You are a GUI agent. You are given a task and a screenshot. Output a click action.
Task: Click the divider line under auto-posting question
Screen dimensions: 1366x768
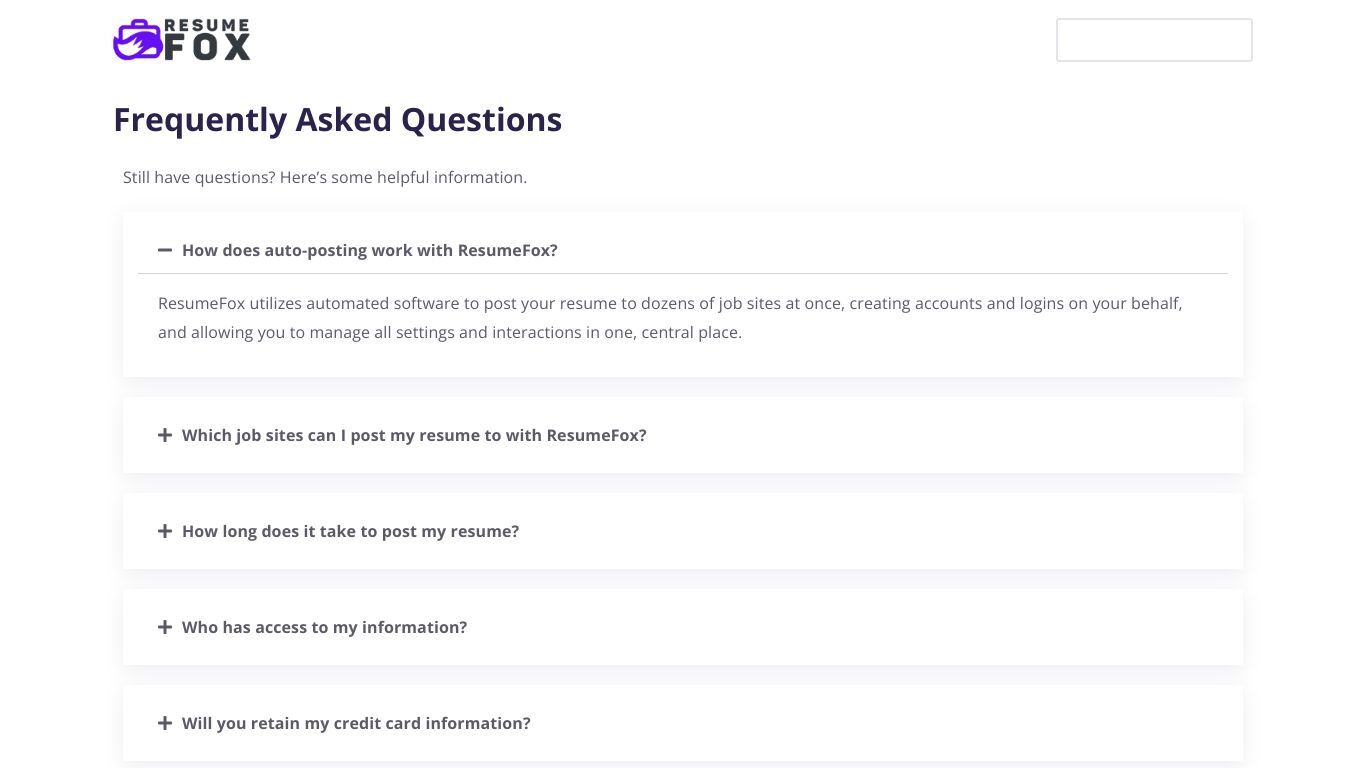(x=683, y=273)
